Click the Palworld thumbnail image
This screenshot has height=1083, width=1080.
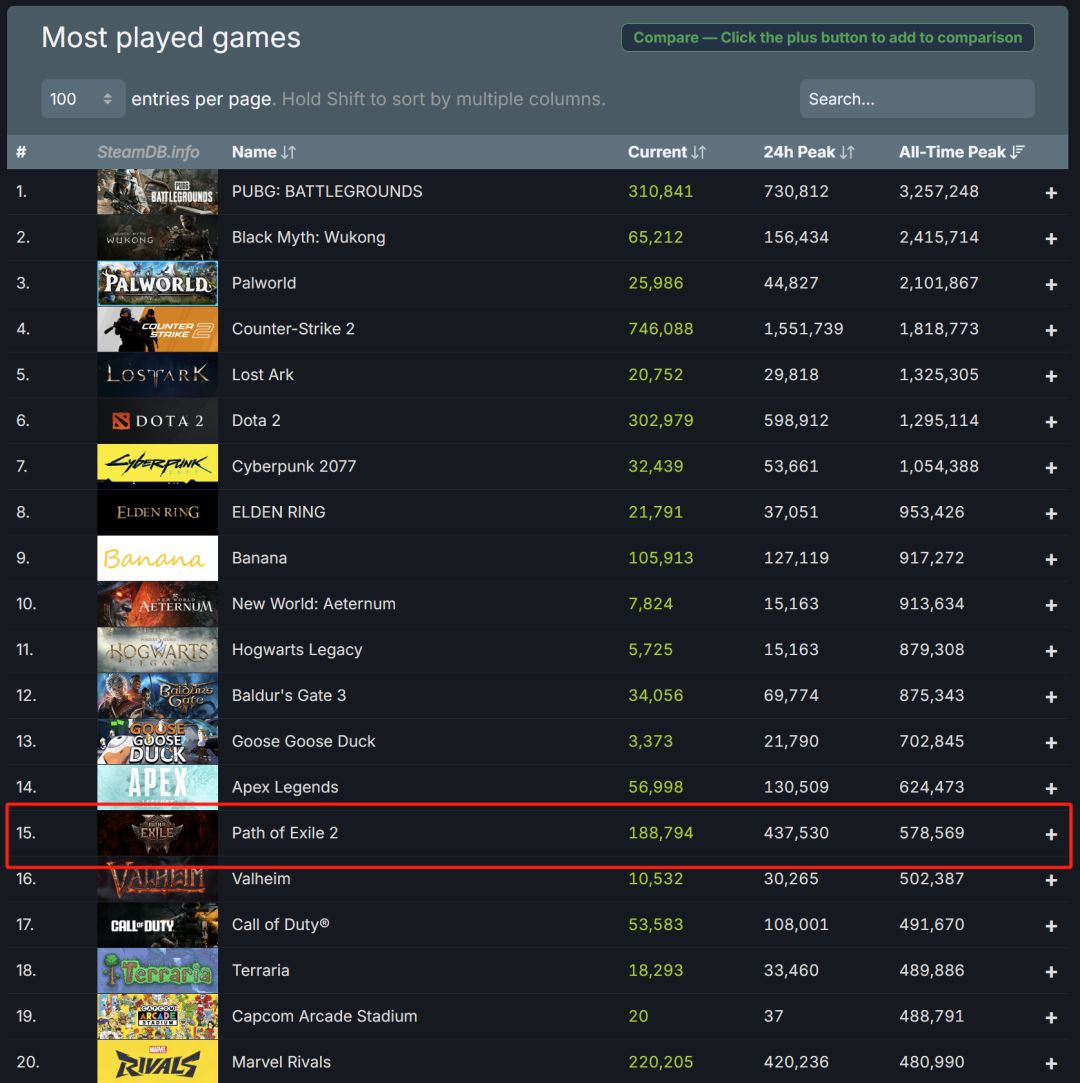coord(157,283)
